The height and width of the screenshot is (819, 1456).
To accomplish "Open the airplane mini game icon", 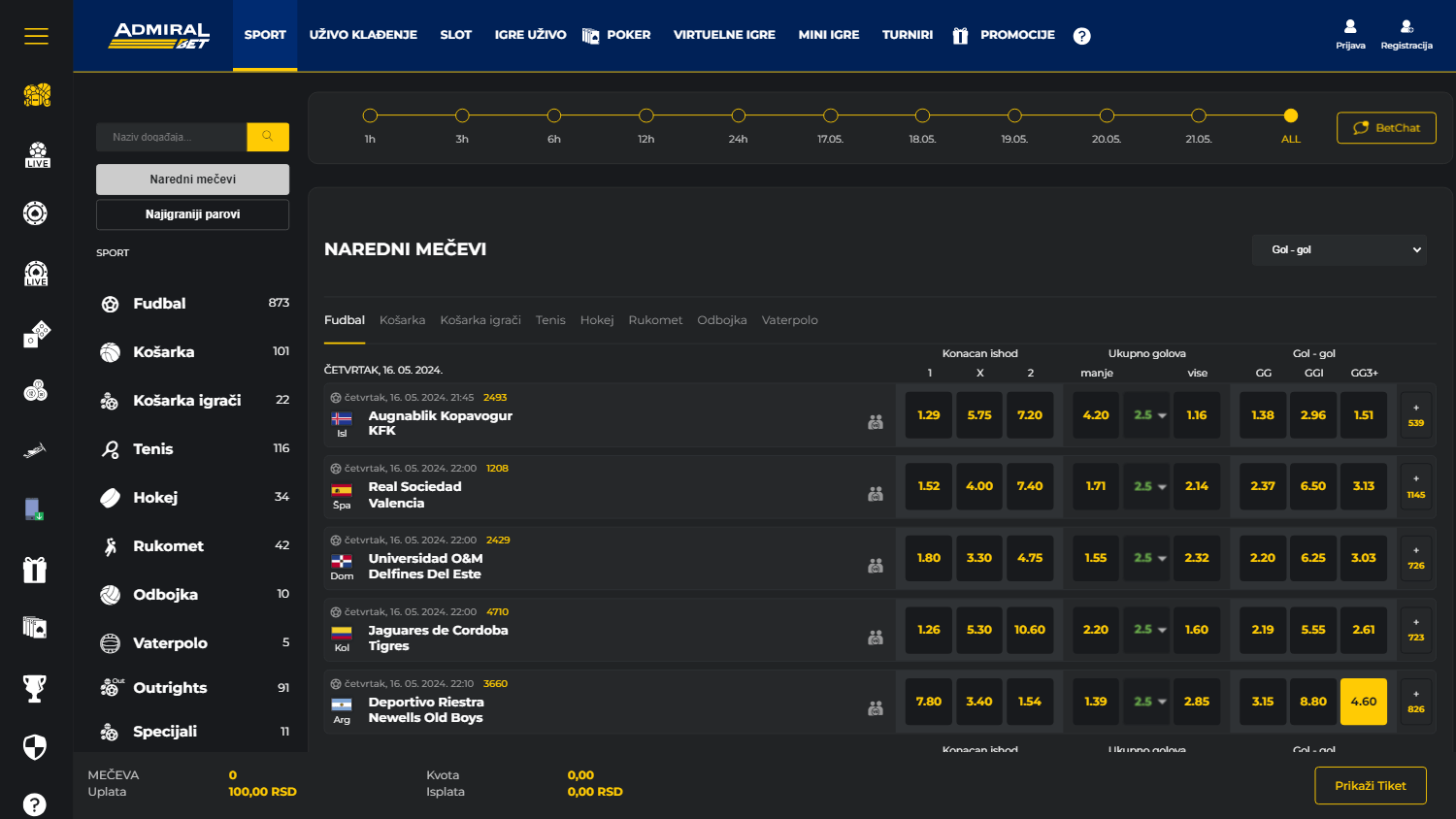I will tap(35, 450).
